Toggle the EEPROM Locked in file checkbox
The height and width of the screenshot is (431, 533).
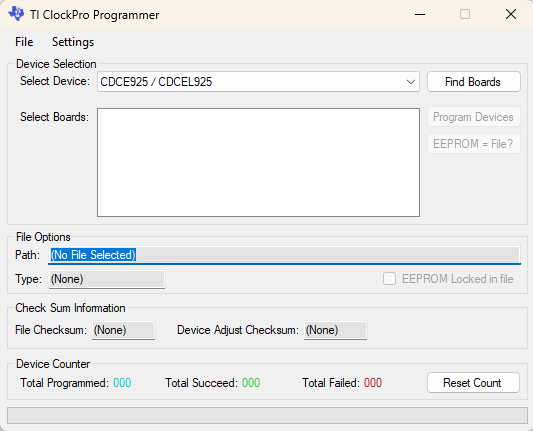click(389, 279)
